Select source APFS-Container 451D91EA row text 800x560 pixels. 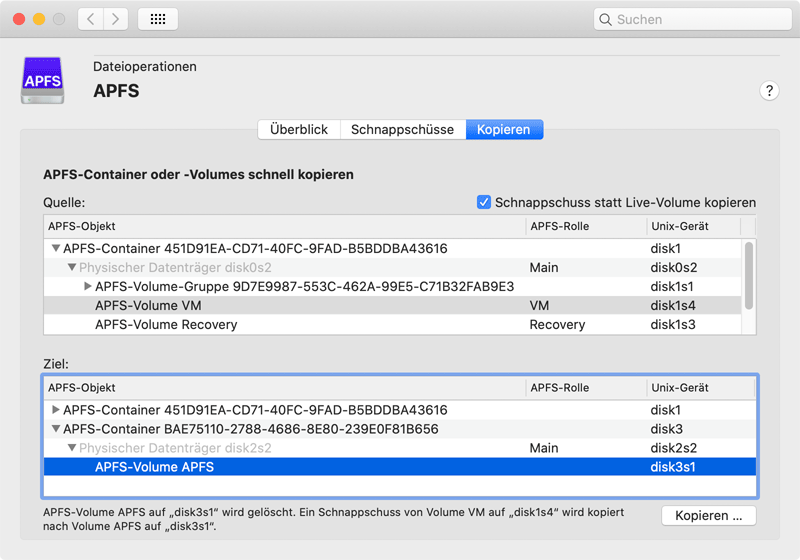tap(255, 248)
